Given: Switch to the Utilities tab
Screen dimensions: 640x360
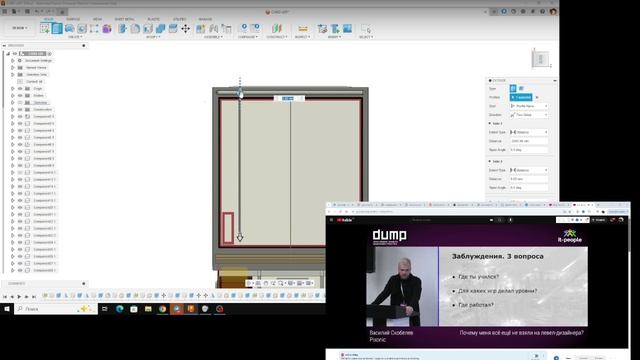Looking at the screenshot, I should pos(180,19).
